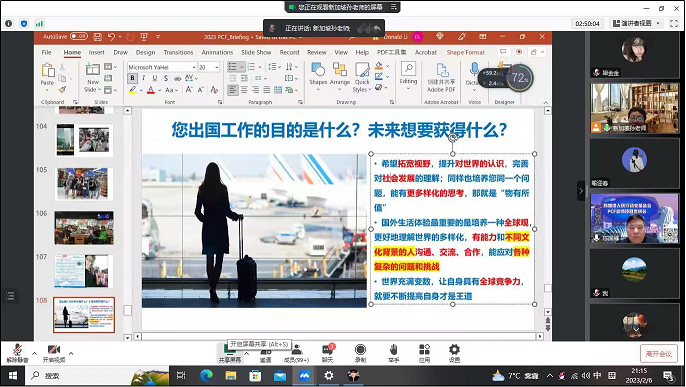Align text left in paragraph group
This screenshot has height=387, width=686.
[233, 90]
